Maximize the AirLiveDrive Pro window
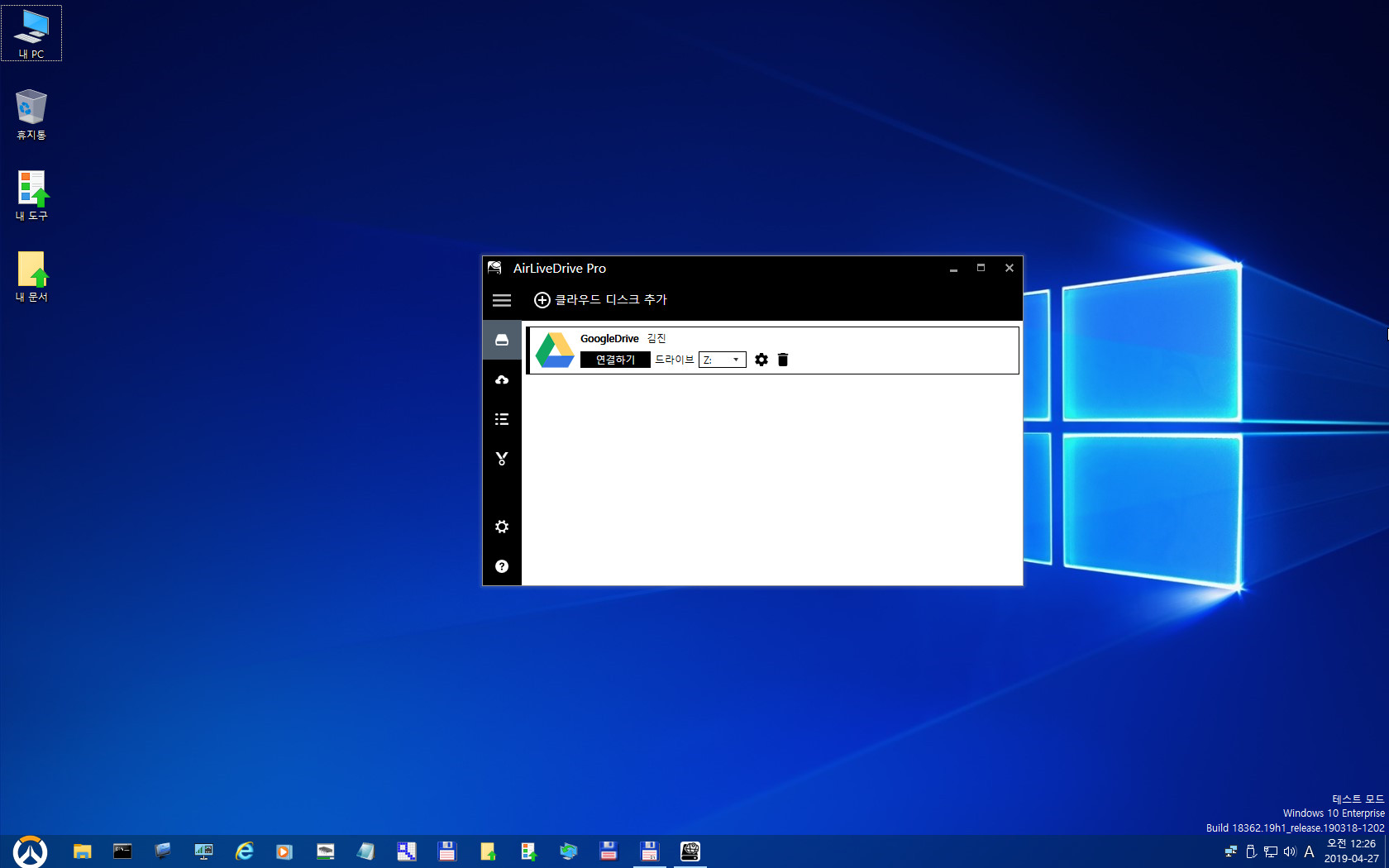1389x868 pixels. pos(981,268)
